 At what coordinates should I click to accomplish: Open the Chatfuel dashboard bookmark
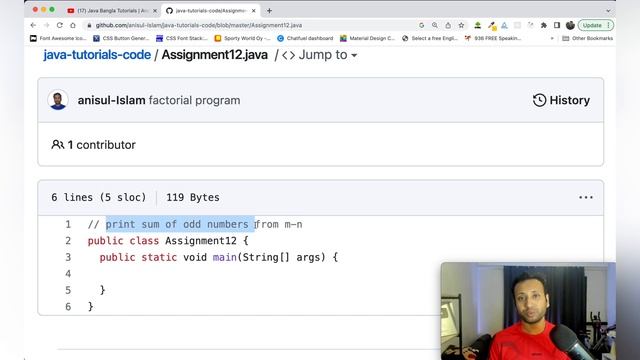click(305, 38)
